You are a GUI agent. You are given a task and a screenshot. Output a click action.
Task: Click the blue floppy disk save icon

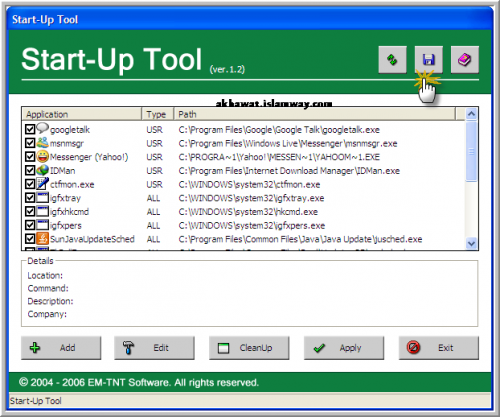click(x=429, y=60)
